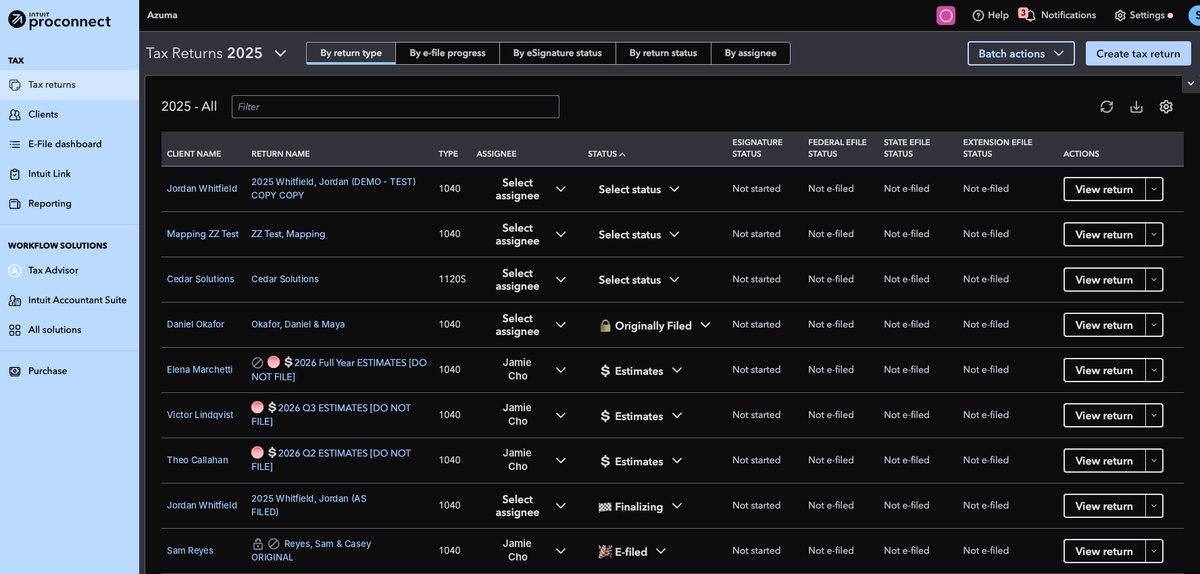Collapse the panel with the top-right chevron
The height and width of the screenshot is (574, 1200).
coord(1190,83)
